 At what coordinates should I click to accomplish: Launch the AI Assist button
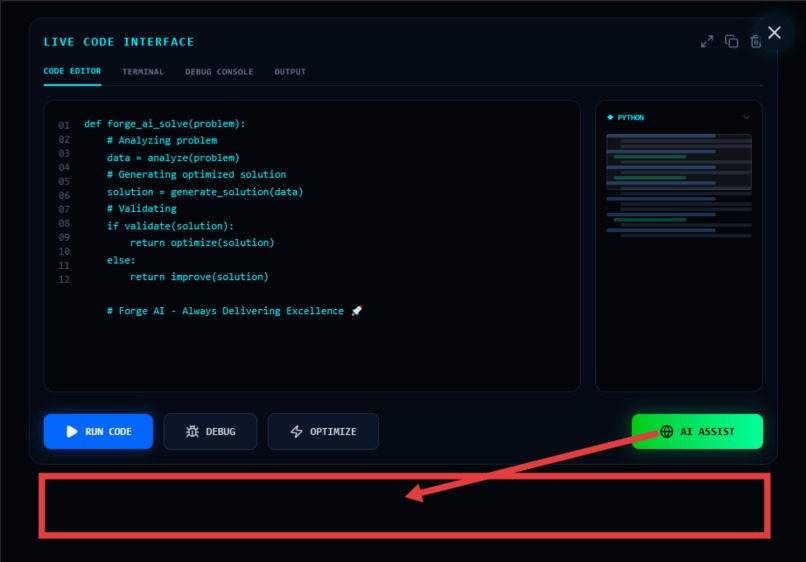[697, 431]
